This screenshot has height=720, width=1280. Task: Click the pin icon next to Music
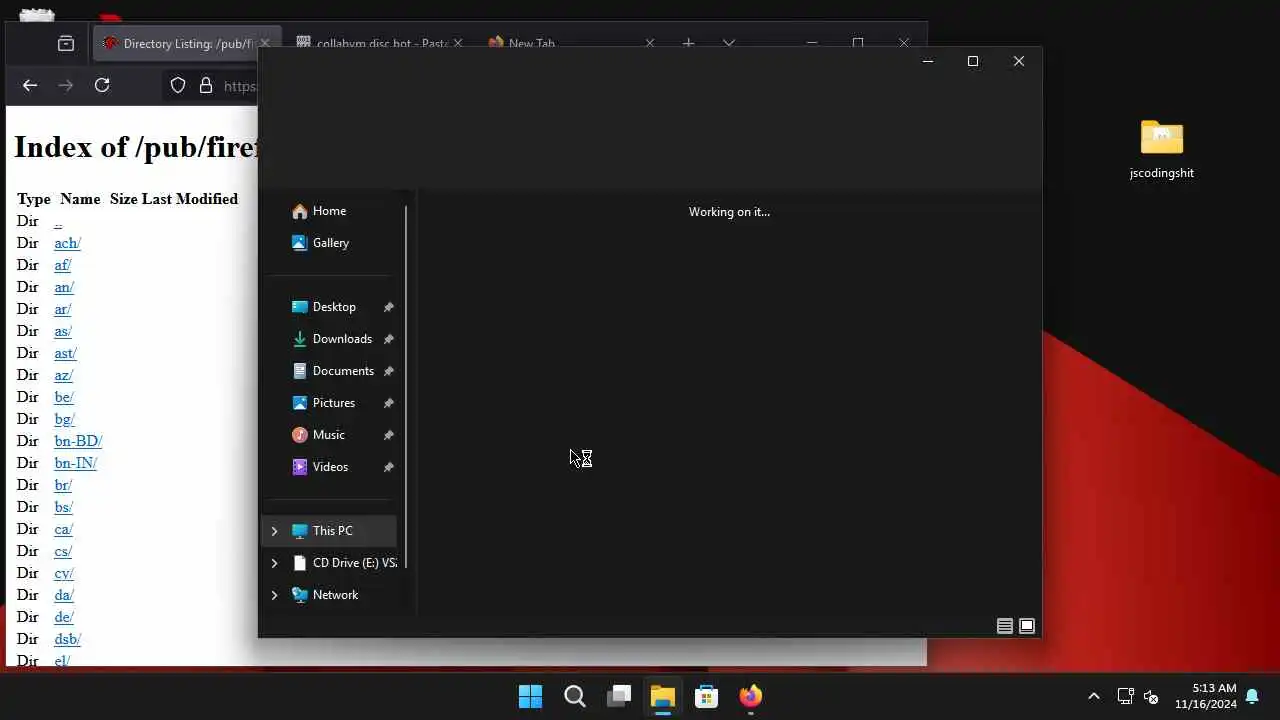point(389,435)
